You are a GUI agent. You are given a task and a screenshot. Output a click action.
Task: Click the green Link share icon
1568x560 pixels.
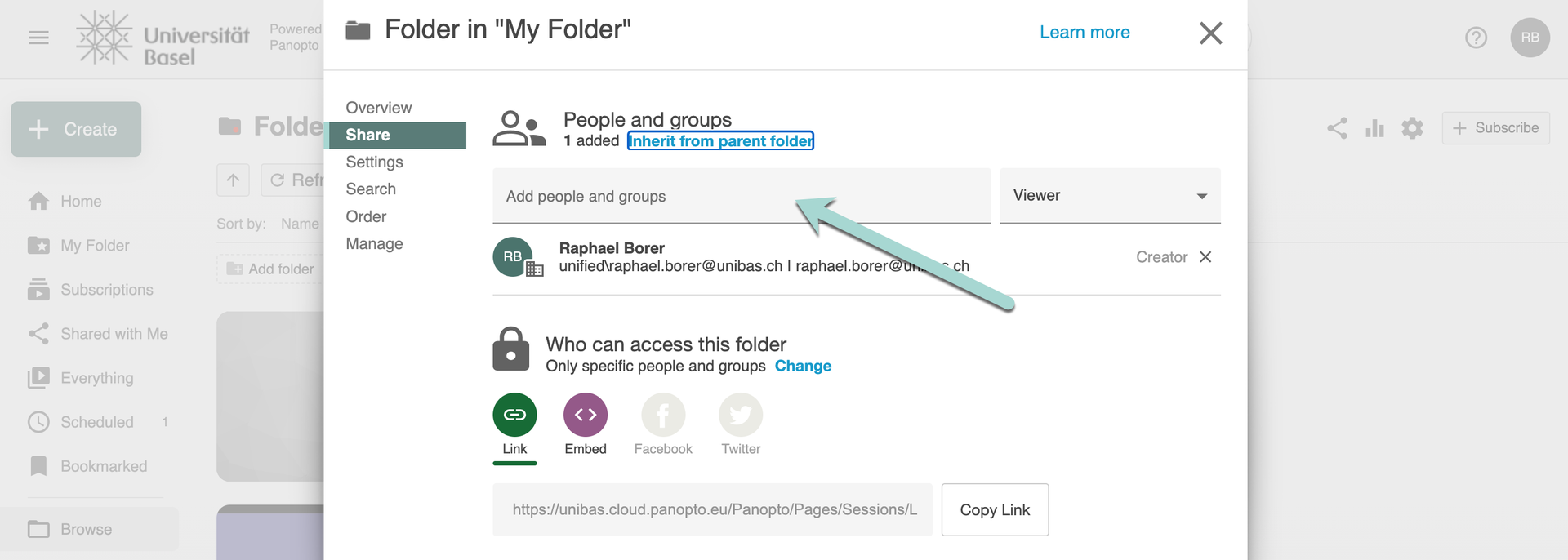tap(514, 415)
